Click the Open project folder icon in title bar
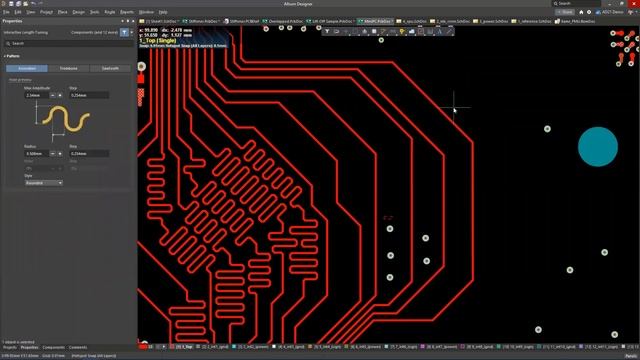The image size is (640, 360). click(x=25, y=4)
